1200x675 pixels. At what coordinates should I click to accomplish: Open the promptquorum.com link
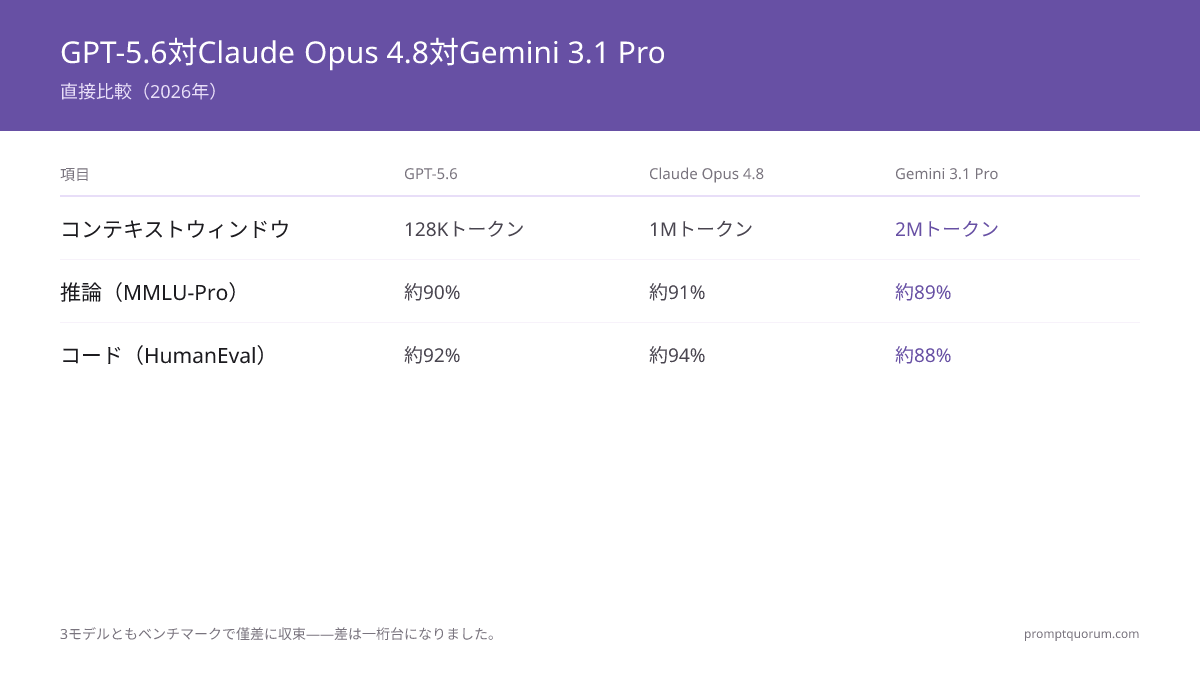click(1081, 634)
